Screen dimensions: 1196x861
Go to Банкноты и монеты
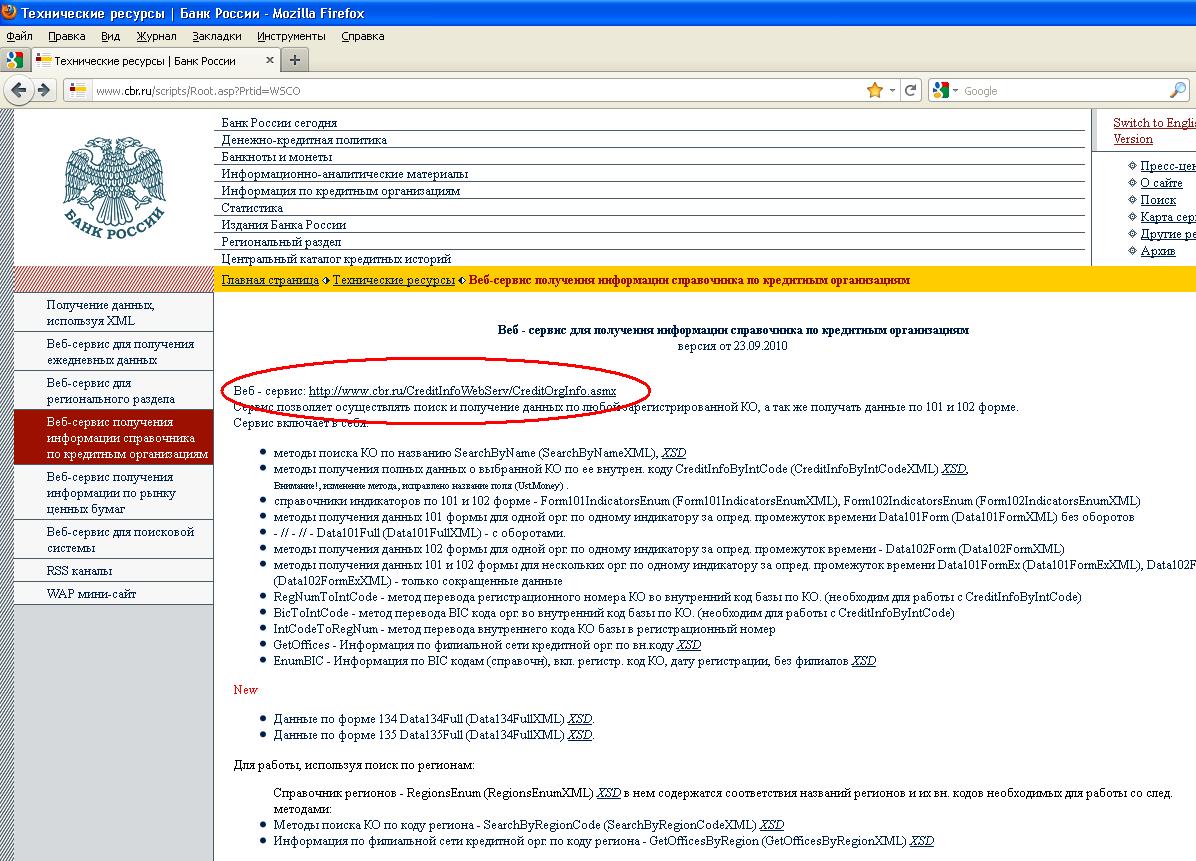click(x=277, y=156)
